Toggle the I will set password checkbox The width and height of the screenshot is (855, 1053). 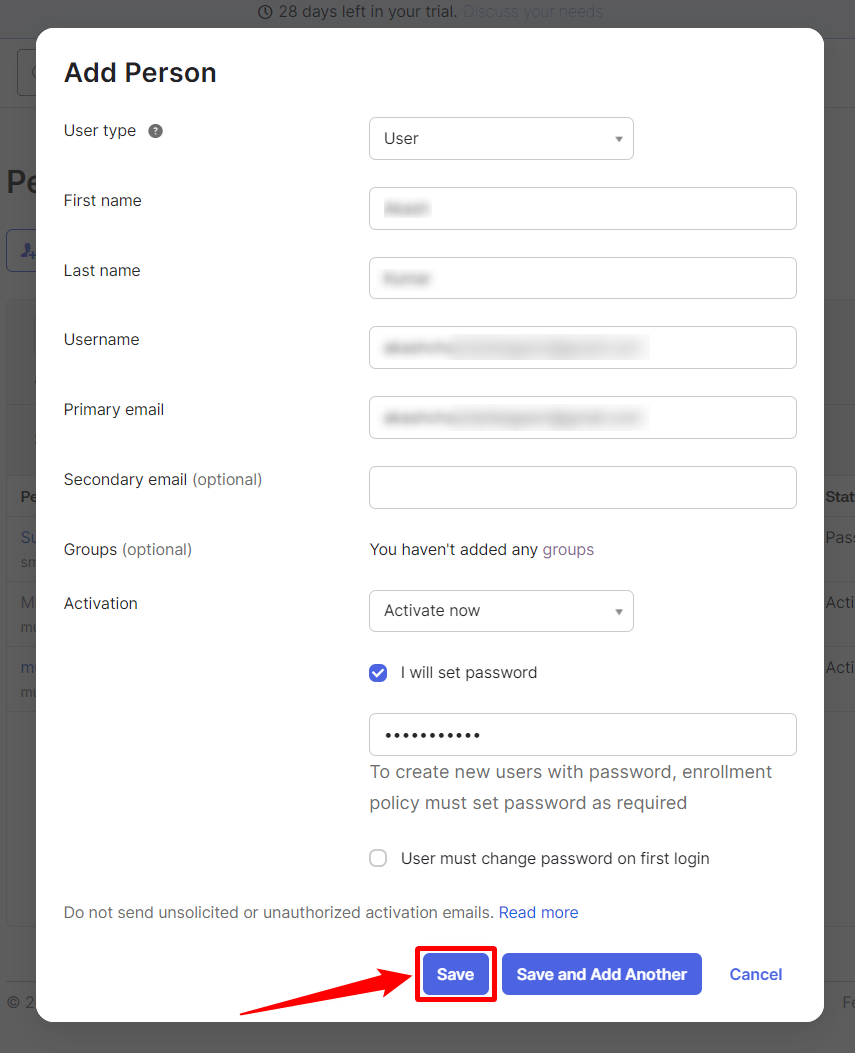pyautogui.click(x=378, y=673)
